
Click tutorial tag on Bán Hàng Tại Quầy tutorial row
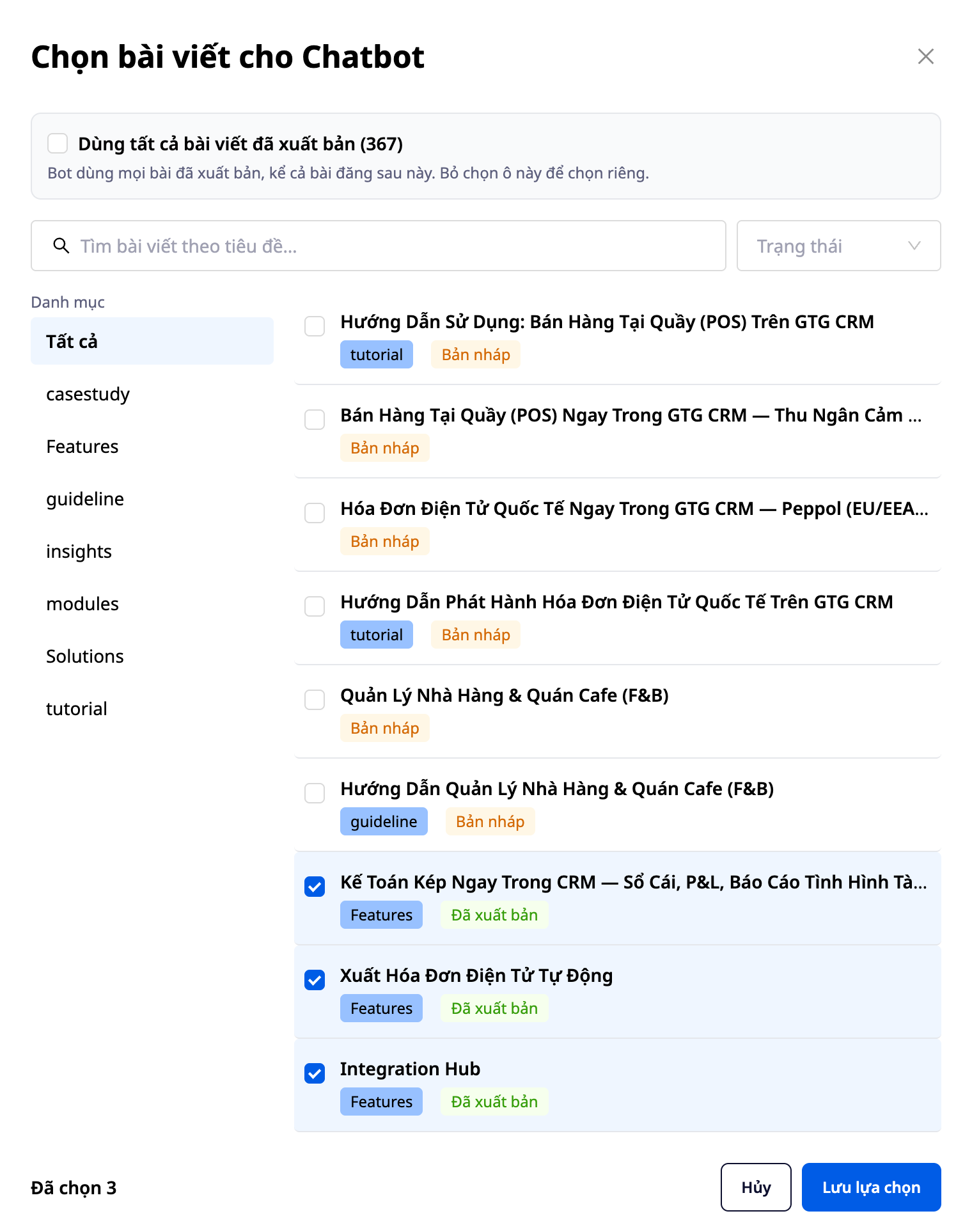tap(377, 354)
